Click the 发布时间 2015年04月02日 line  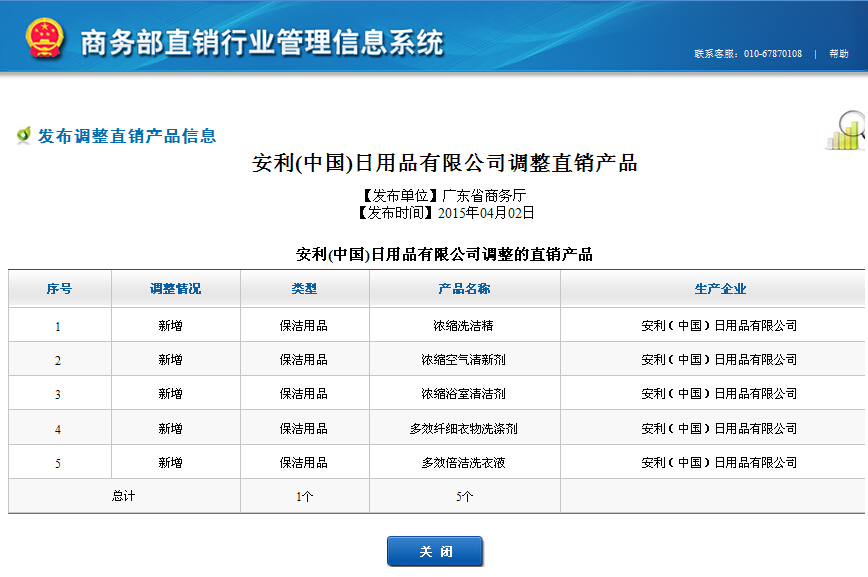point(446,213)
